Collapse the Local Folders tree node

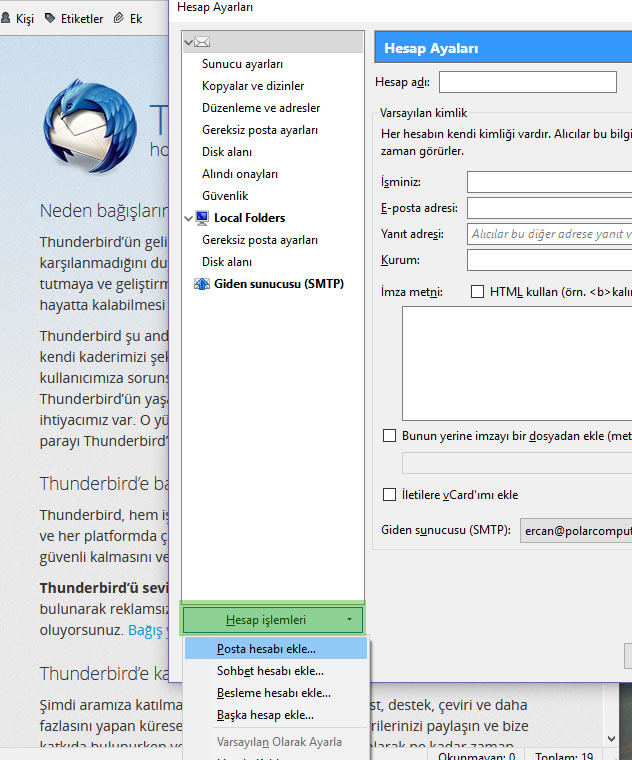coord(189,219)
